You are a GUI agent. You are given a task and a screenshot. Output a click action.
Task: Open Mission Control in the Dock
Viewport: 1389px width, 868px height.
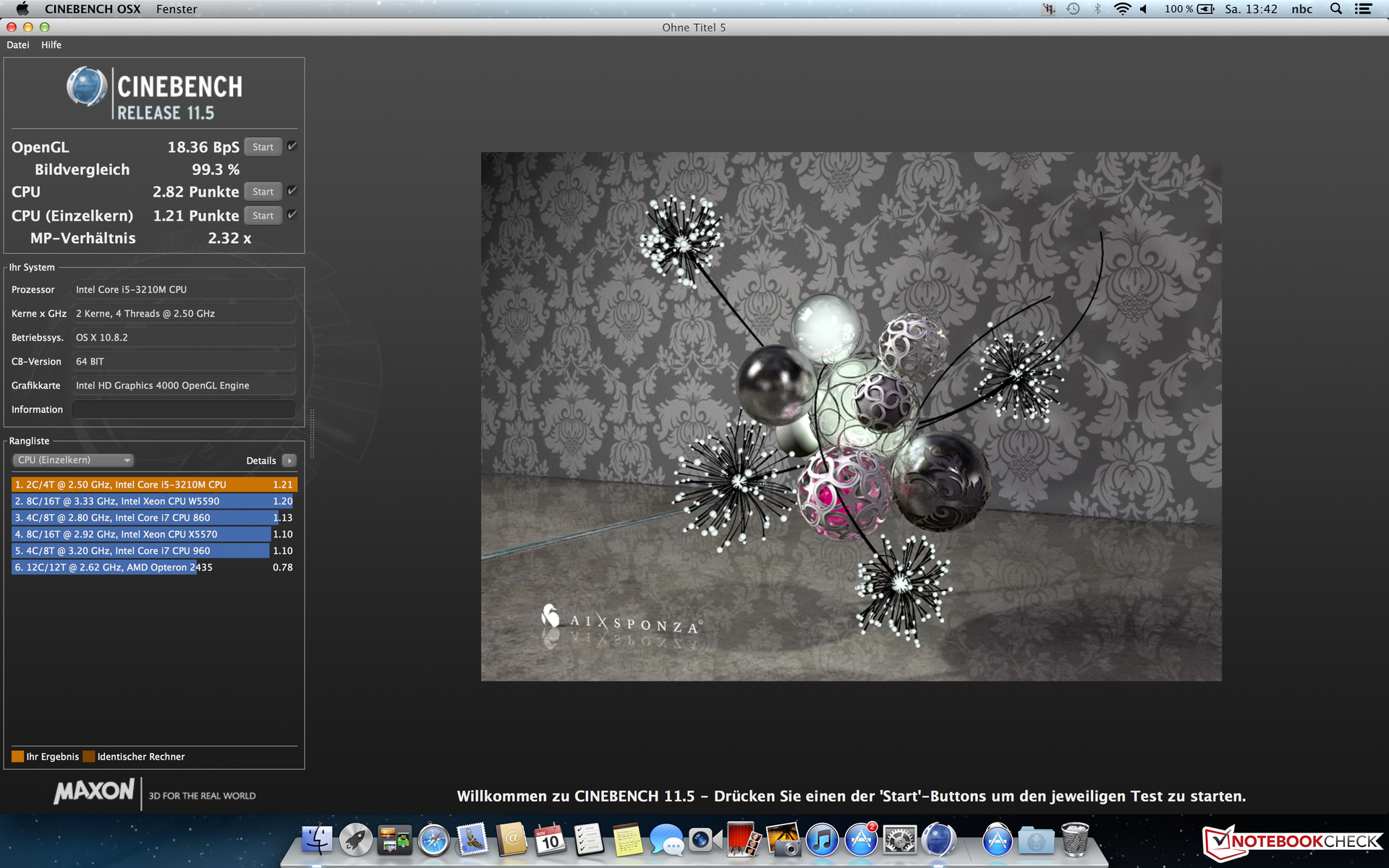tap(394, 841)
